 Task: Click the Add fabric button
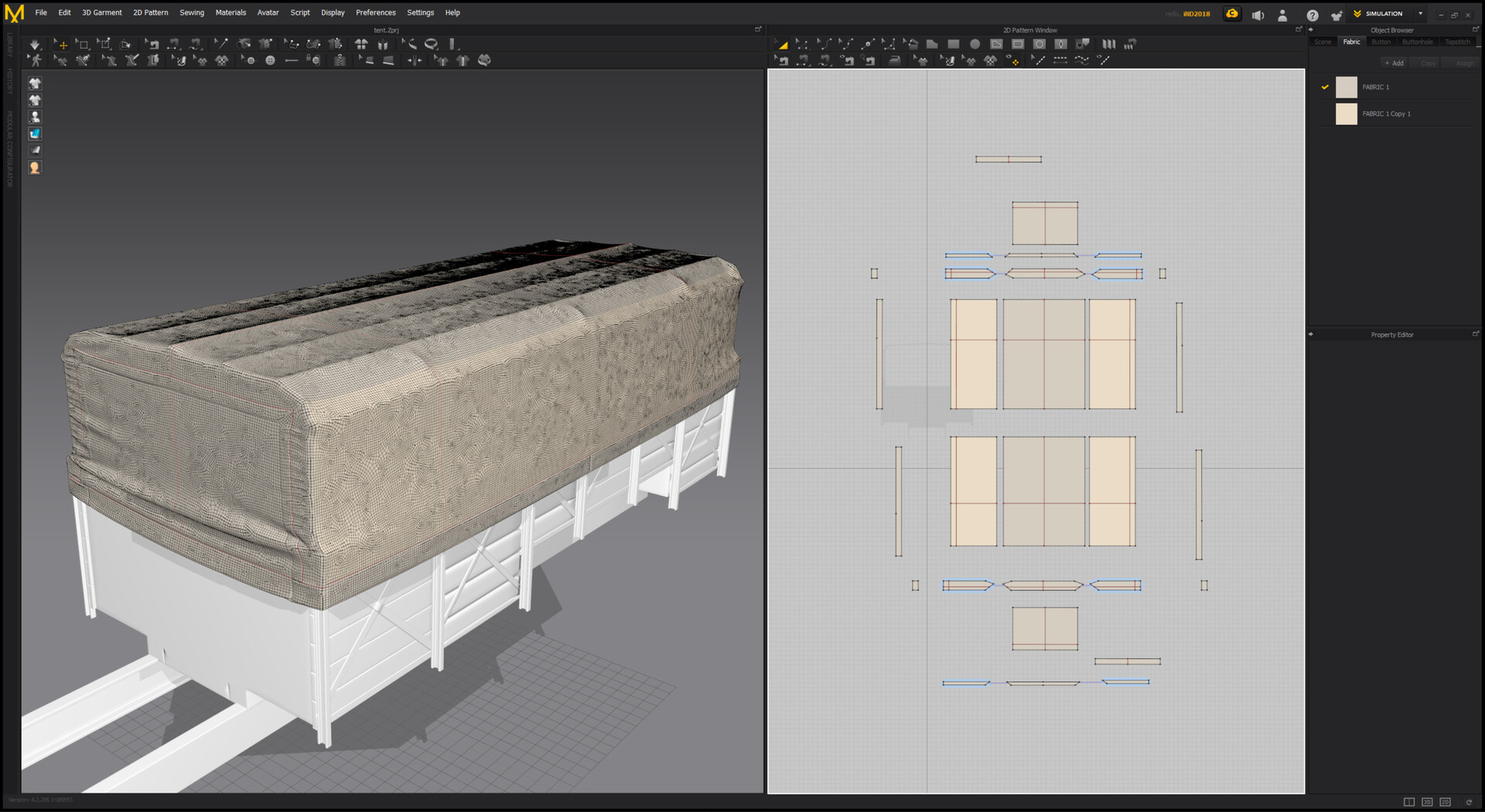1395,63
